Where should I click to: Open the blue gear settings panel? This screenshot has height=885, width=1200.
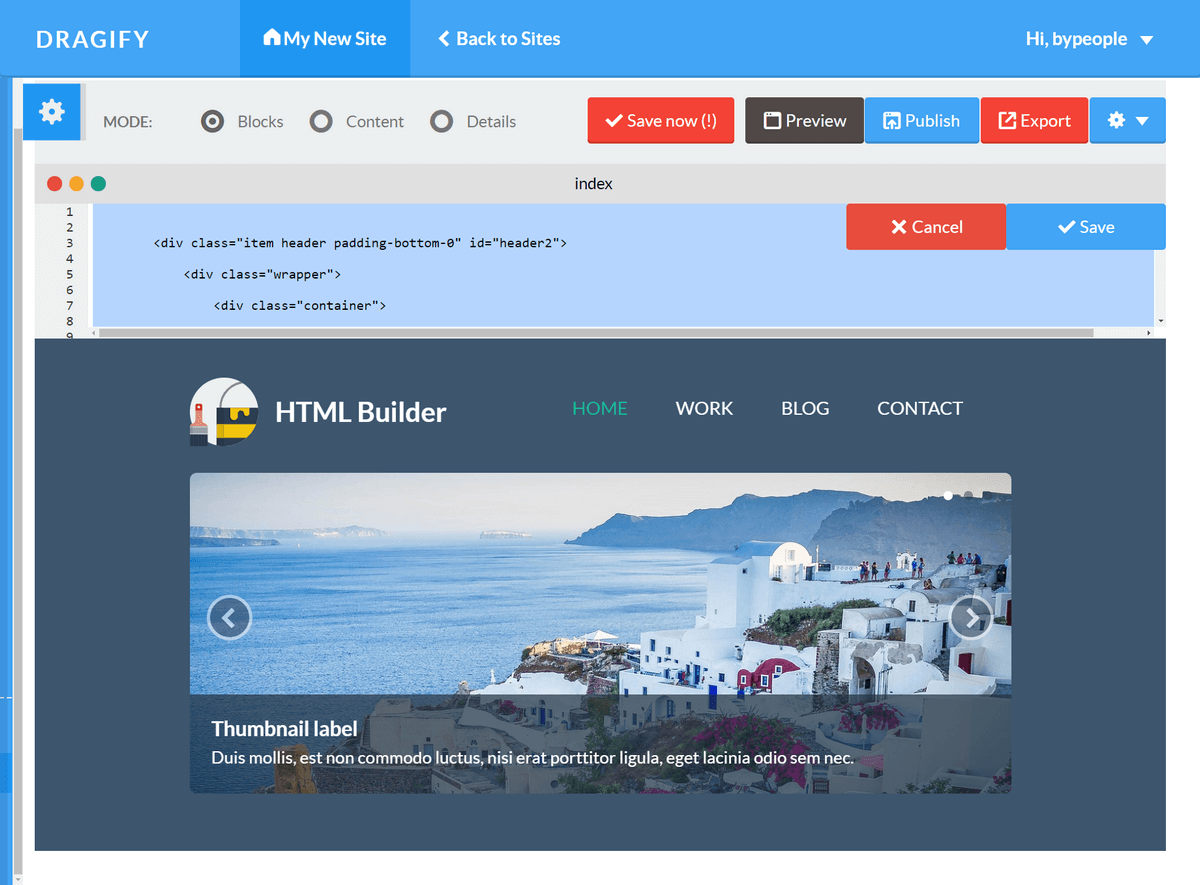click(52, 111)
